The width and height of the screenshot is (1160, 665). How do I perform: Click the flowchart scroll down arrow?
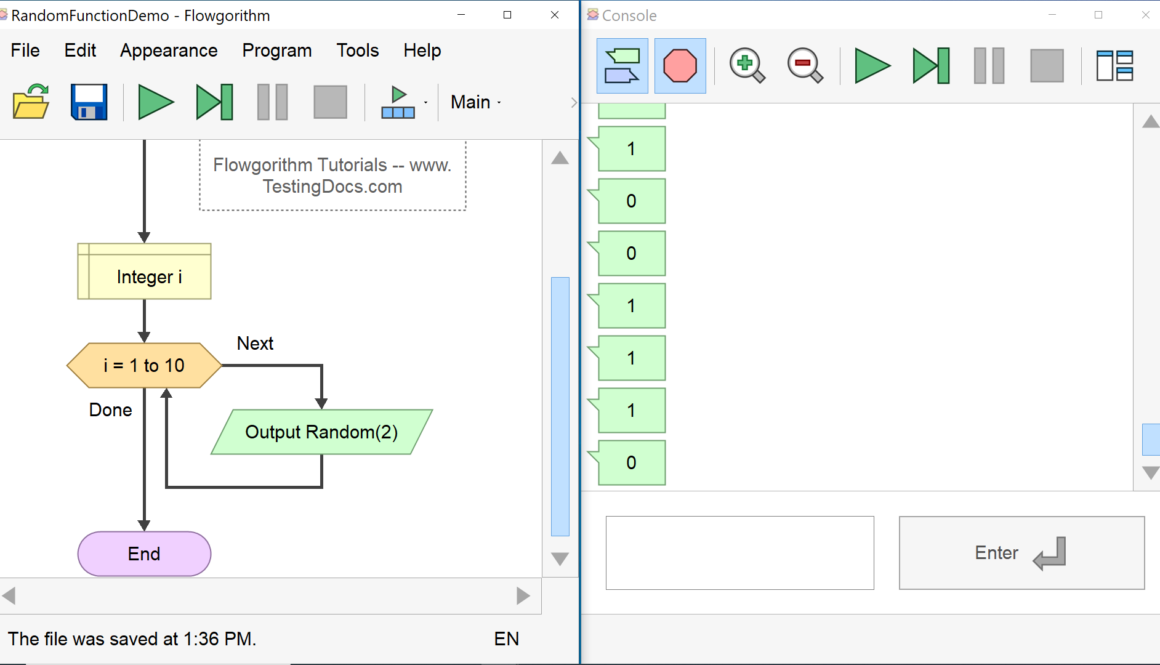tap(560, 558)
